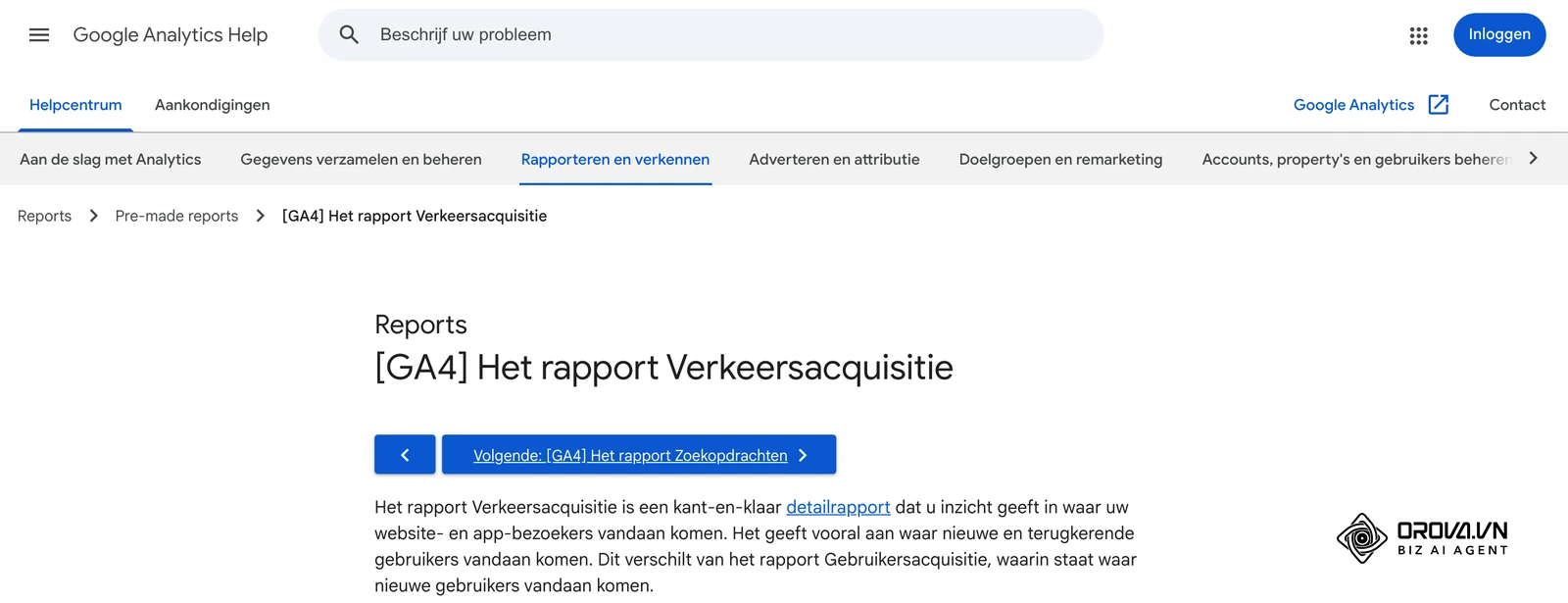This screenshot has width=1568, height=603.
Task: Focus the 'Beschrijf uw probleem' search field
Action: (x=710, y=35)
